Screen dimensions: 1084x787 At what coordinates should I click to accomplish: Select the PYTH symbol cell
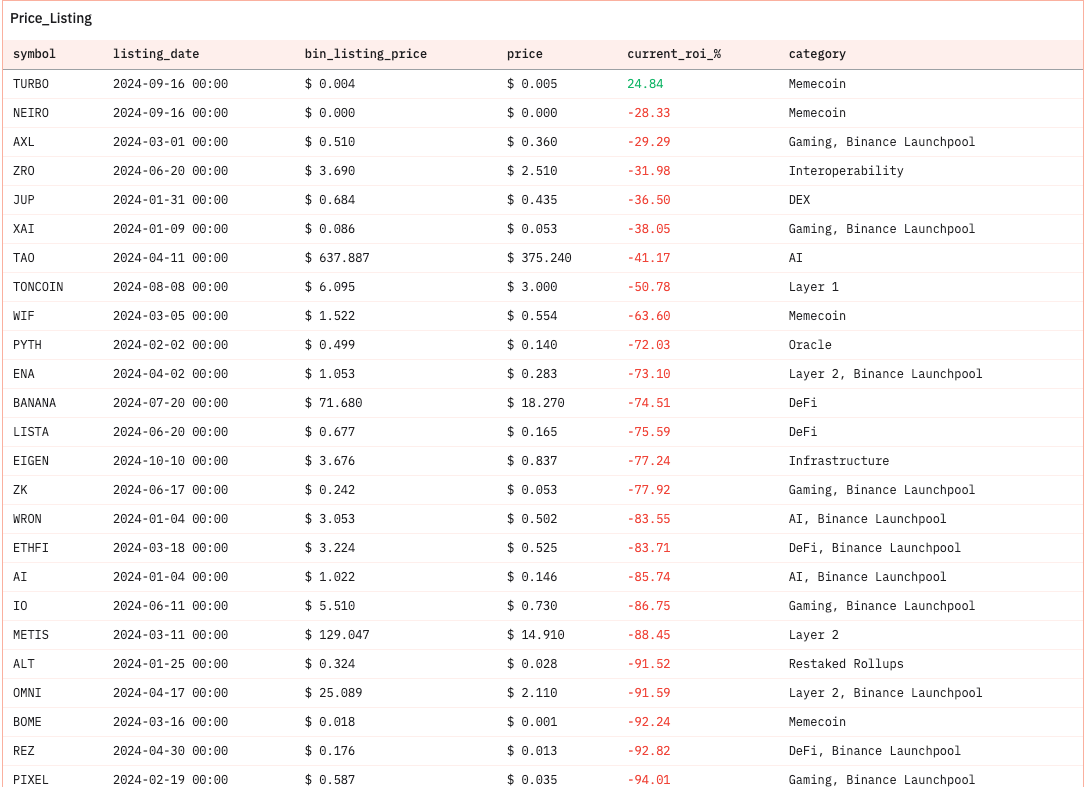pyautogui.click(x=27, y=345)
